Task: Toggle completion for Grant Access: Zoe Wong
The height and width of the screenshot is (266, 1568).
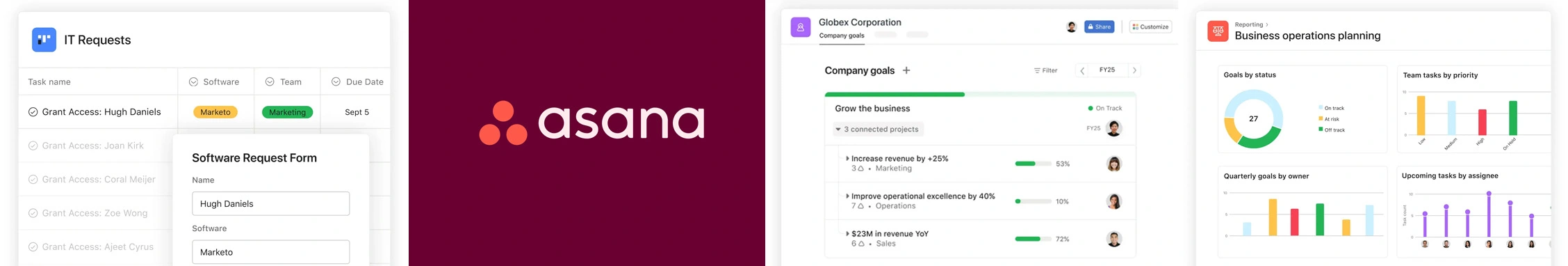Action: (33, 213)
